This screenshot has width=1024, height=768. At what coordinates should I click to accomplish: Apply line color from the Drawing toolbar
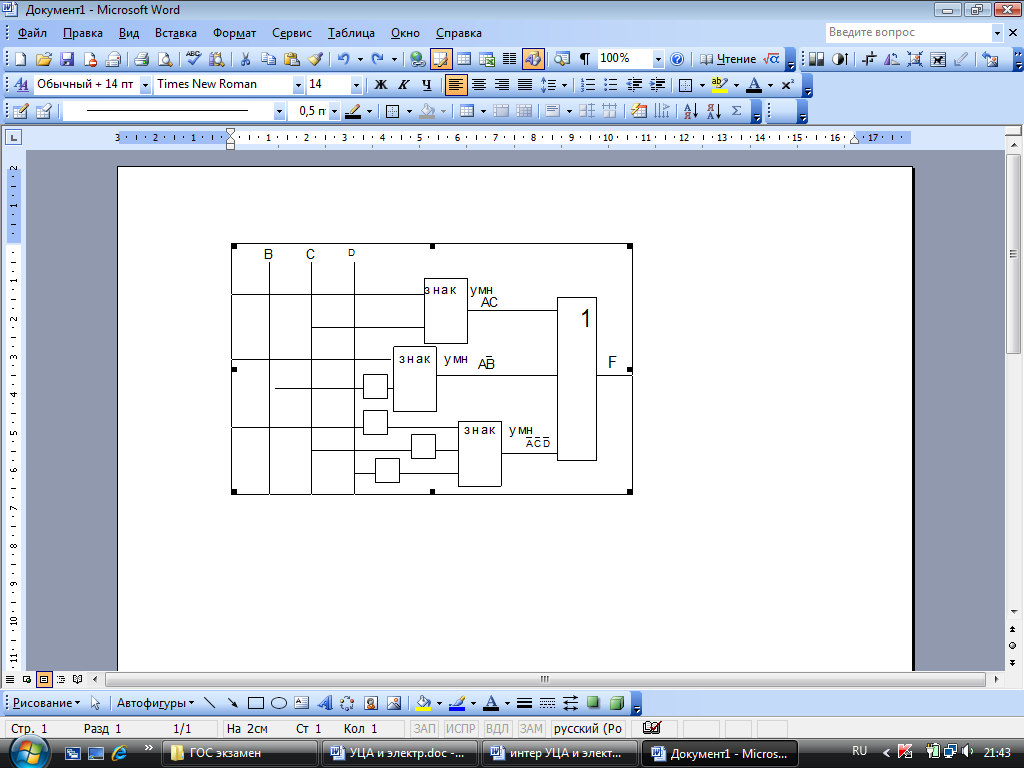pyautogui.click(x=457, y=703)
